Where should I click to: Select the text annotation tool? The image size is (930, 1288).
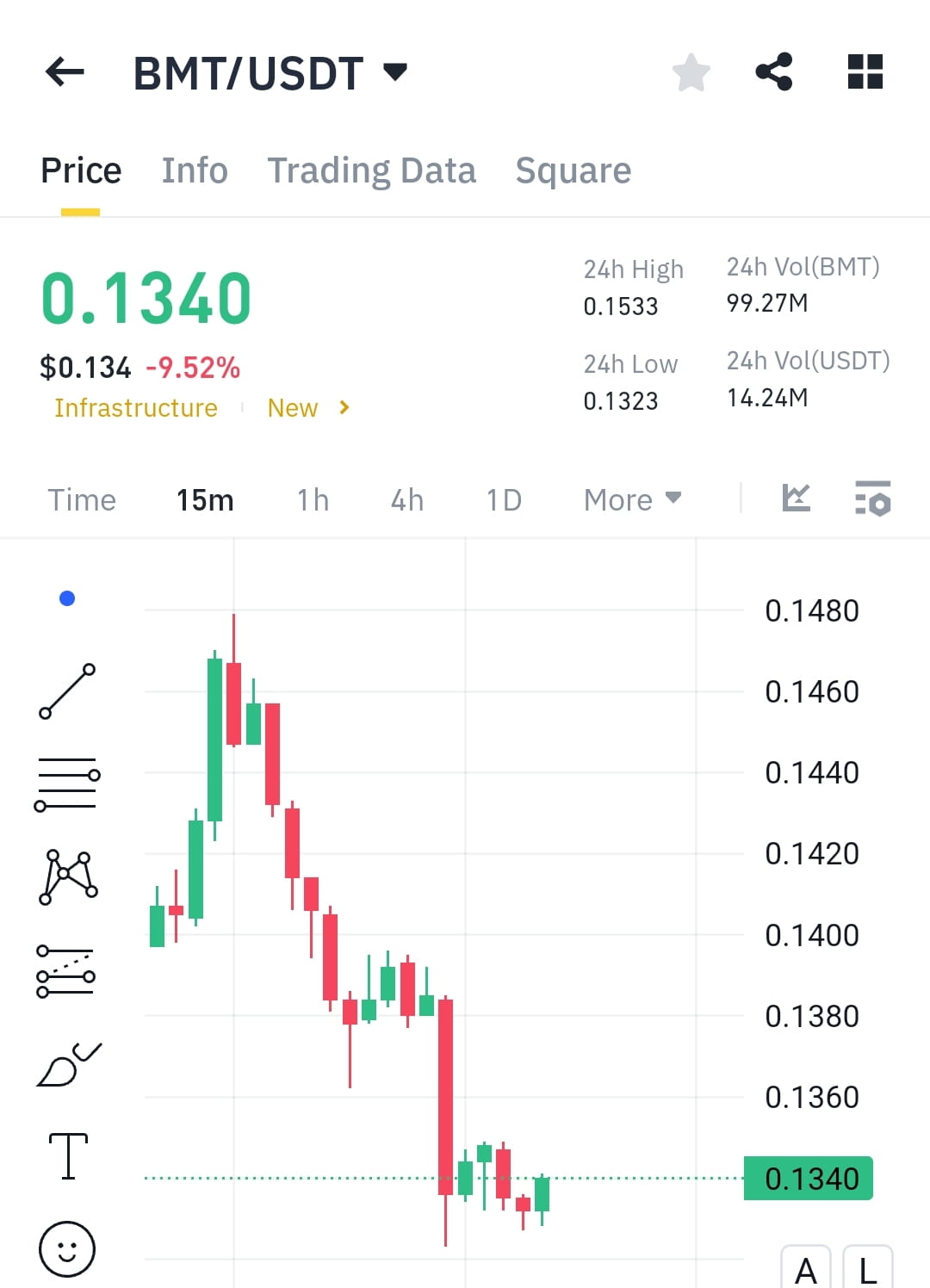tap(67, 1156)
